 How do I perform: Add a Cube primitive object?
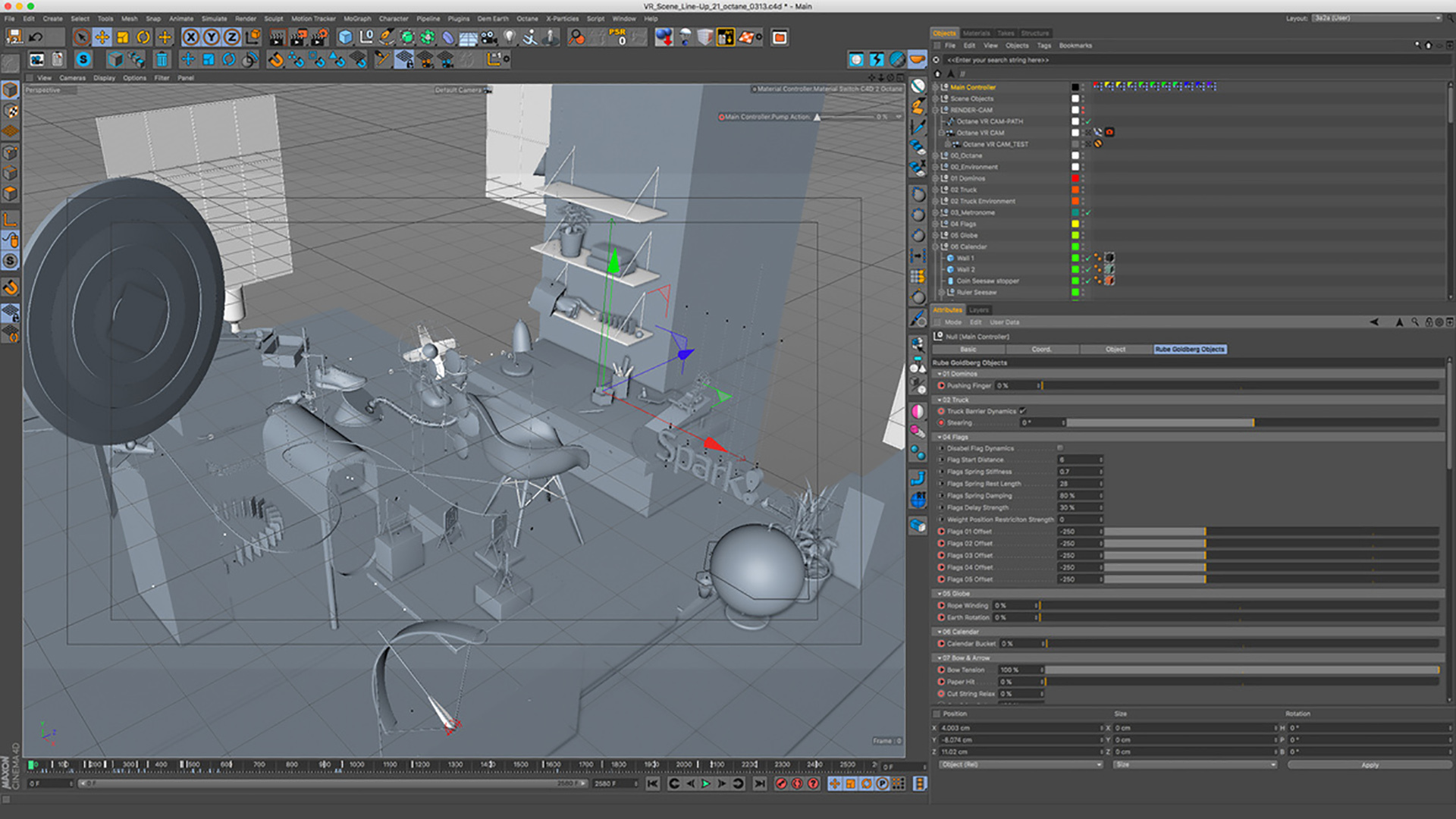pos(346,37)
